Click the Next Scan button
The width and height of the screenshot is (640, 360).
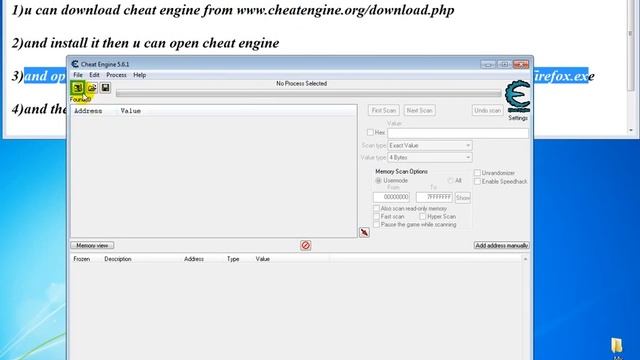419,111
